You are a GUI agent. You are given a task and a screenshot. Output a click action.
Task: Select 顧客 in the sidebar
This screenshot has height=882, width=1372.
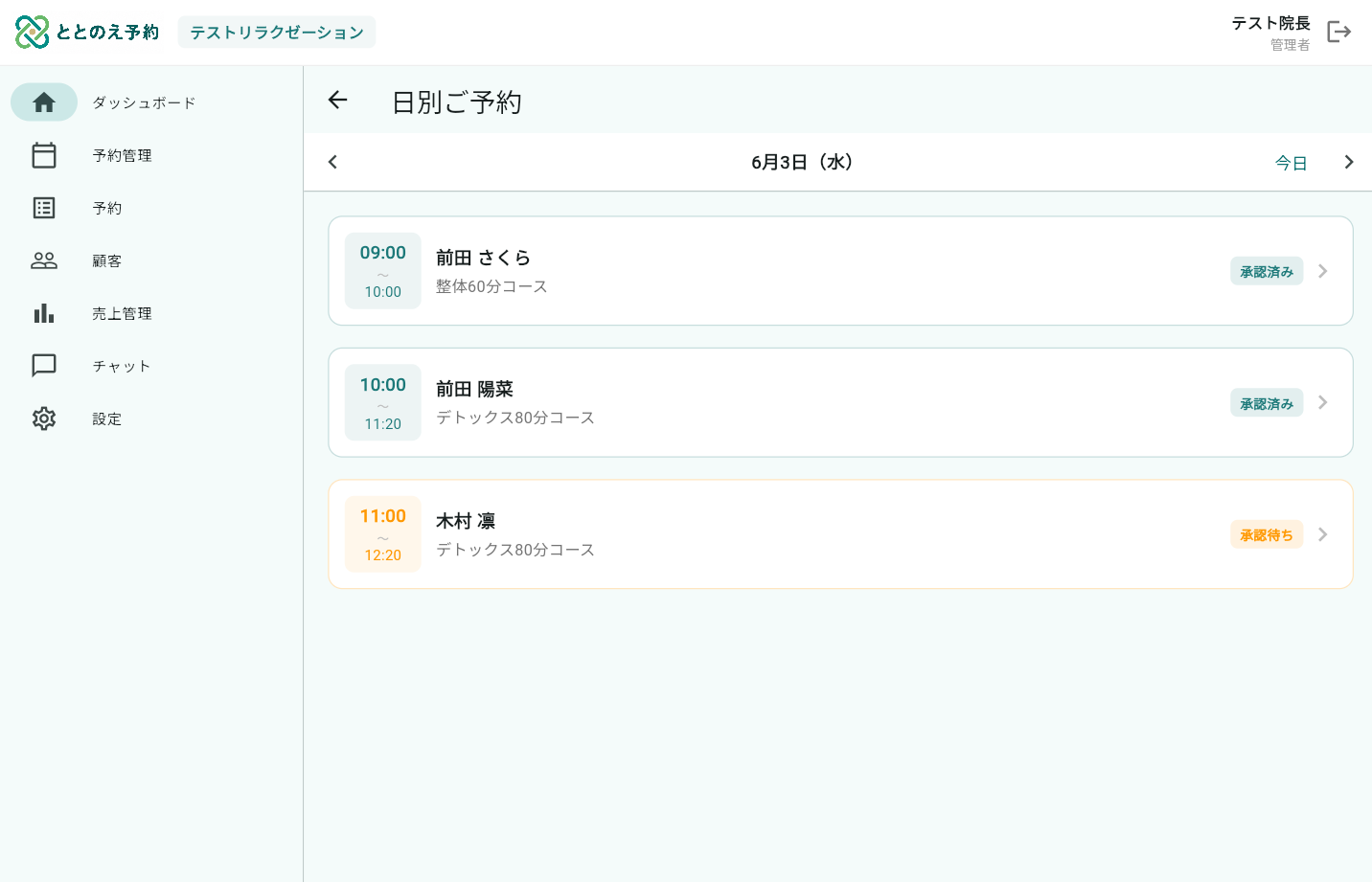pos(152,260)
